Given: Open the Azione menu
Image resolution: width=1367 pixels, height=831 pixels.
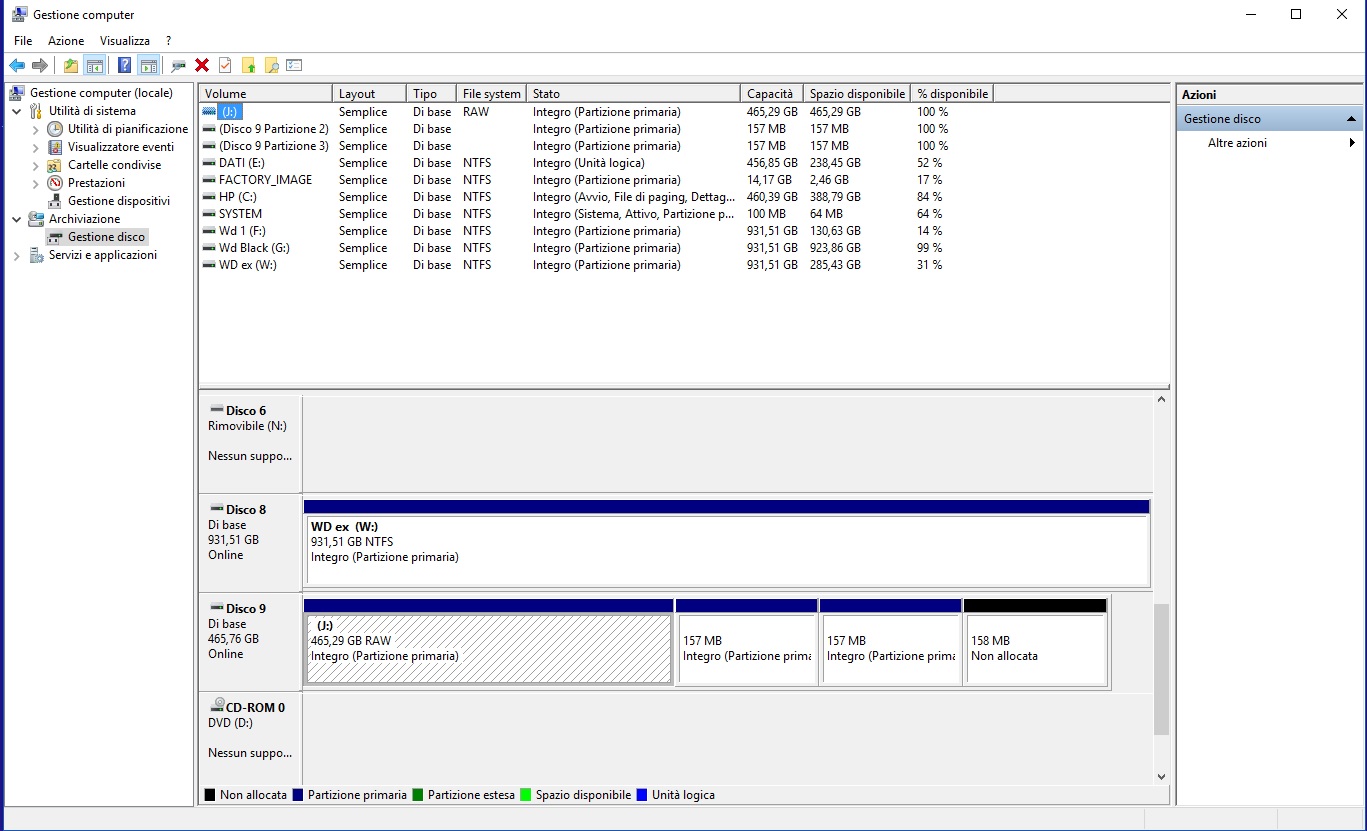Looking at the screenshot, I should (66, 41).
